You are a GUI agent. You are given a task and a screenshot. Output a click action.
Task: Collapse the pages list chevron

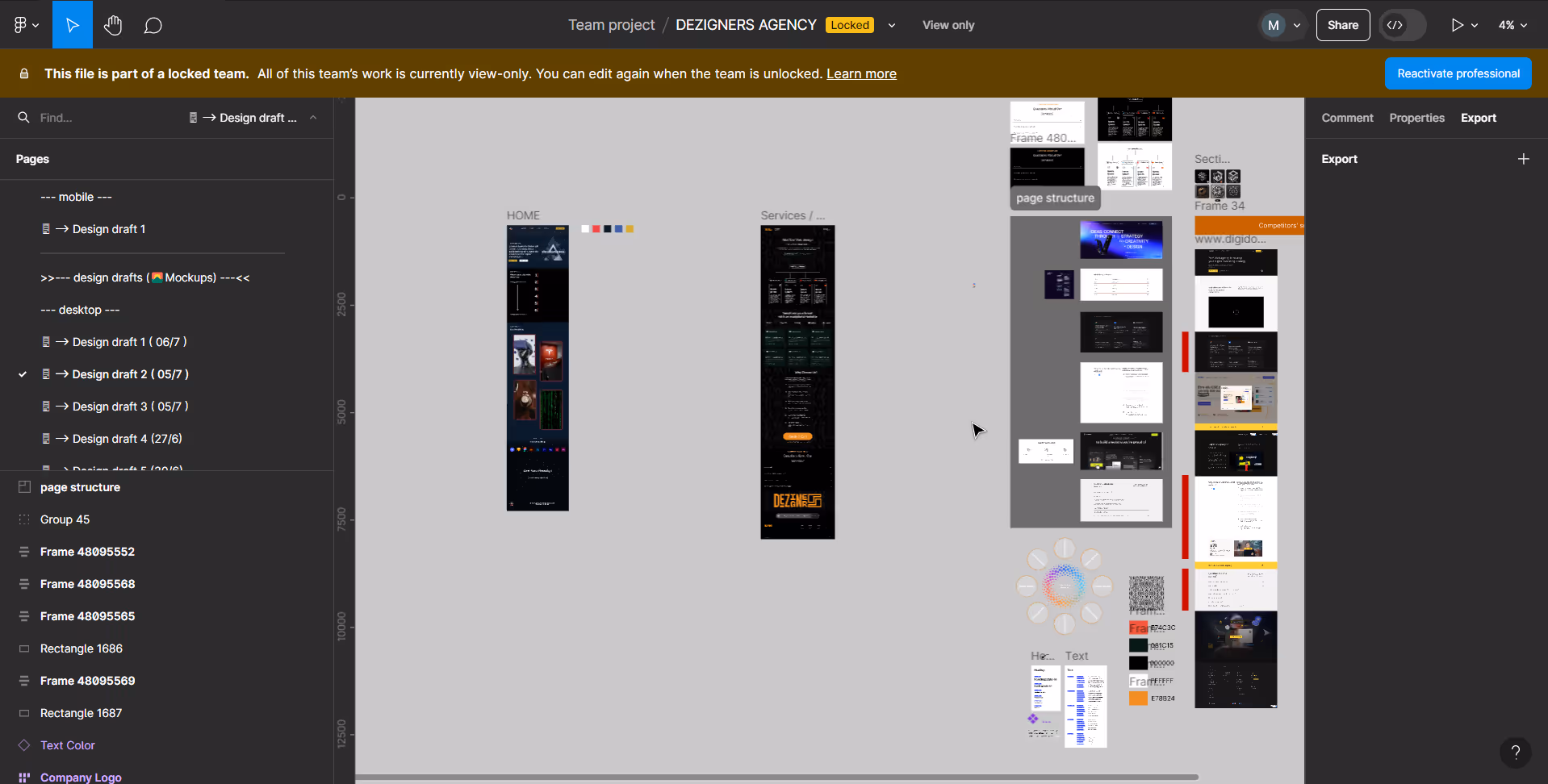[x=313, y=118]
